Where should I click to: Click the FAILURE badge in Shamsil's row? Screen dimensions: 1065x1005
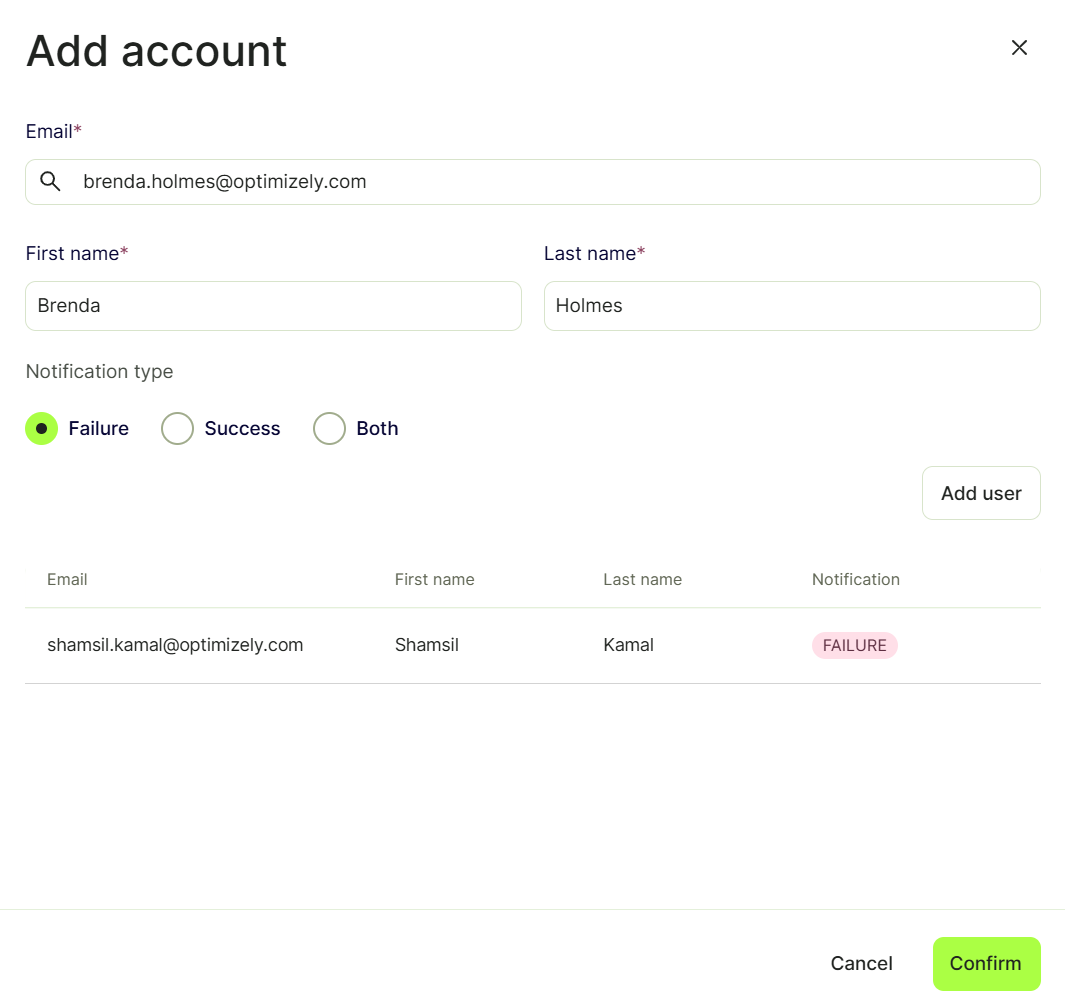(854, 645)
